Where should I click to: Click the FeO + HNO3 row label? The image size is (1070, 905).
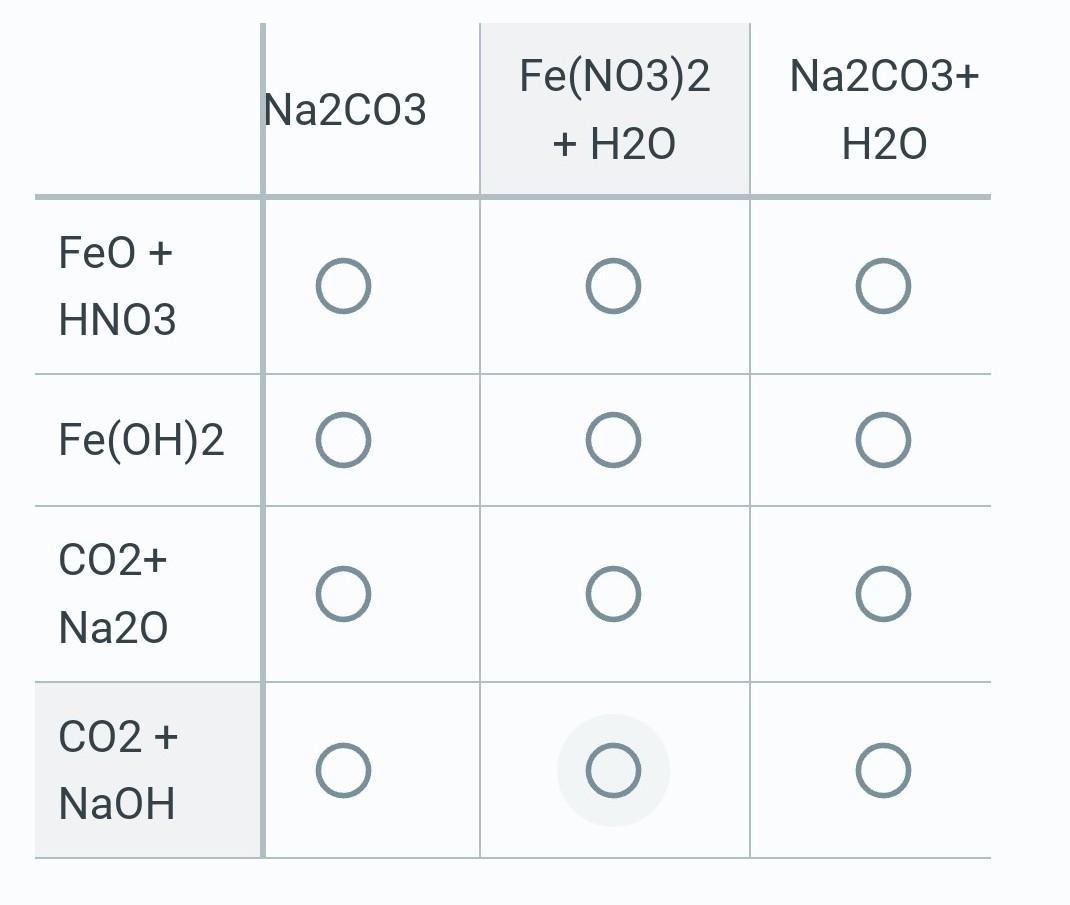pos(117,287)
